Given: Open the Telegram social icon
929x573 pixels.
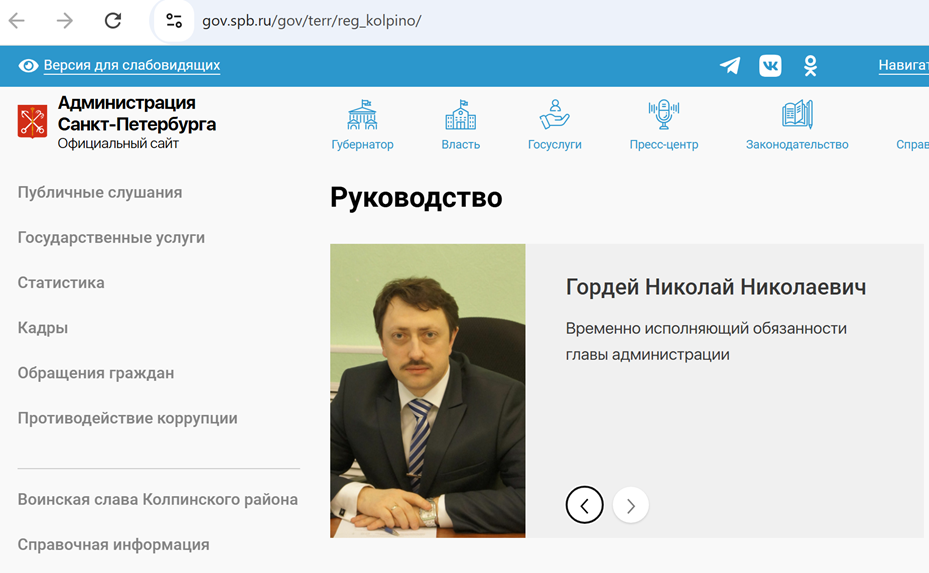Looking at the screenshot, I should click(730, 66).
